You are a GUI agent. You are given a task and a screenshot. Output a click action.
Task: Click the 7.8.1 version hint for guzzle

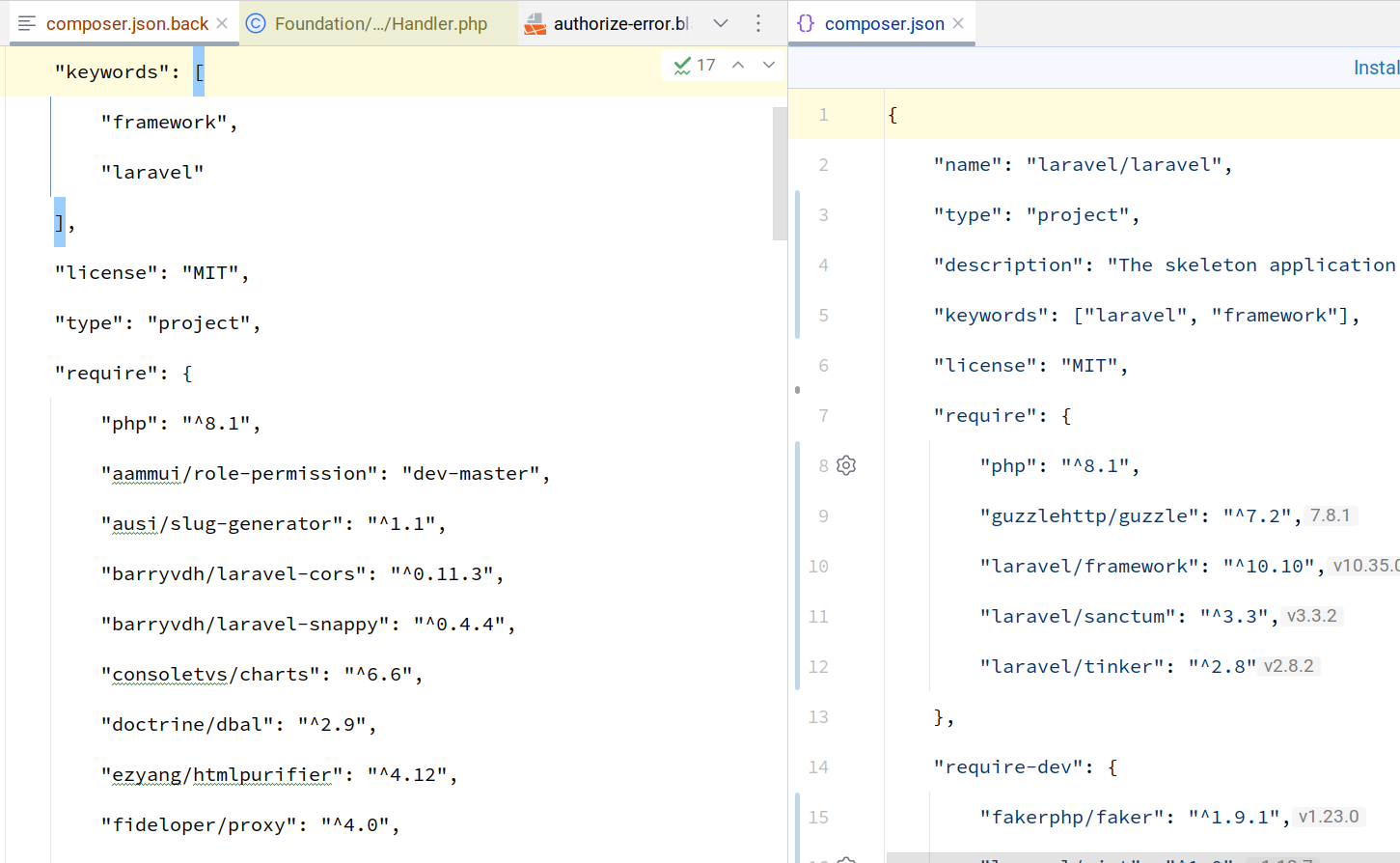pyautogui.click(x=1330, y=515)
